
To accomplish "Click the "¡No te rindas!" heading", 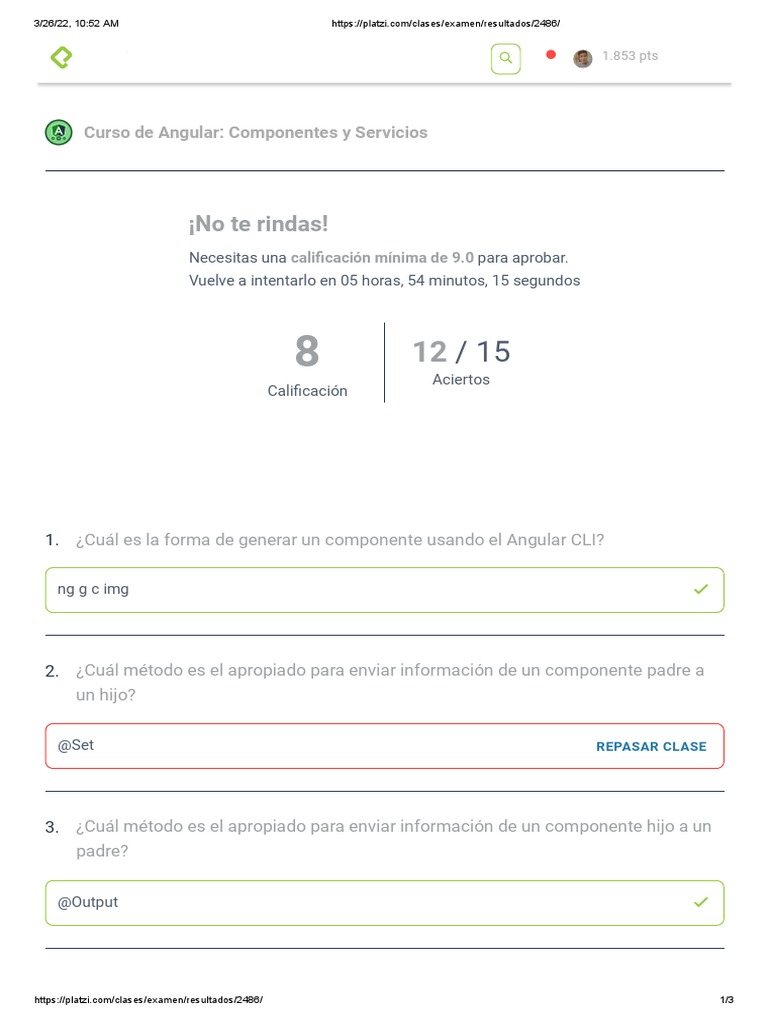I will pyautogui.click(x=258, y=224).
